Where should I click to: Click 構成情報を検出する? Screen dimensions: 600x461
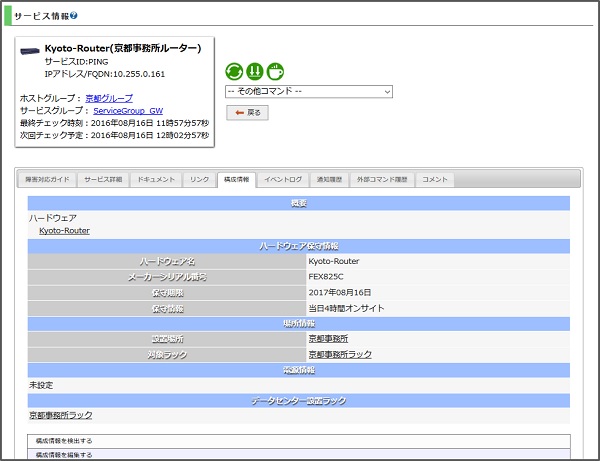click(x=298, y=441)
